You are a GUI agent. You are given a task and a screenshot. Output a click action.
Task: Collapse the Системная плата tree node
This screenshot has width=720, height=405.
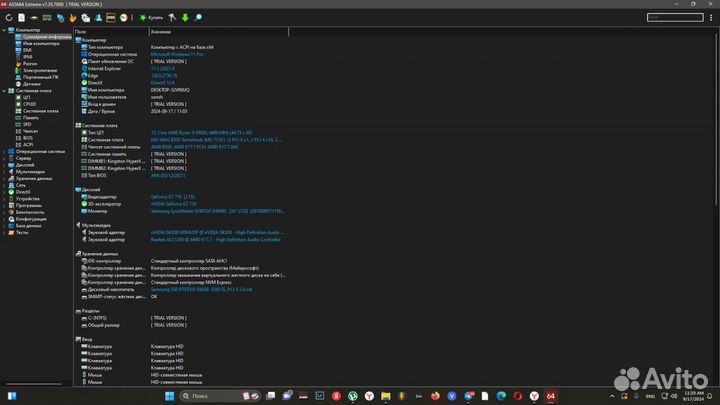click(x=4, y=90)
